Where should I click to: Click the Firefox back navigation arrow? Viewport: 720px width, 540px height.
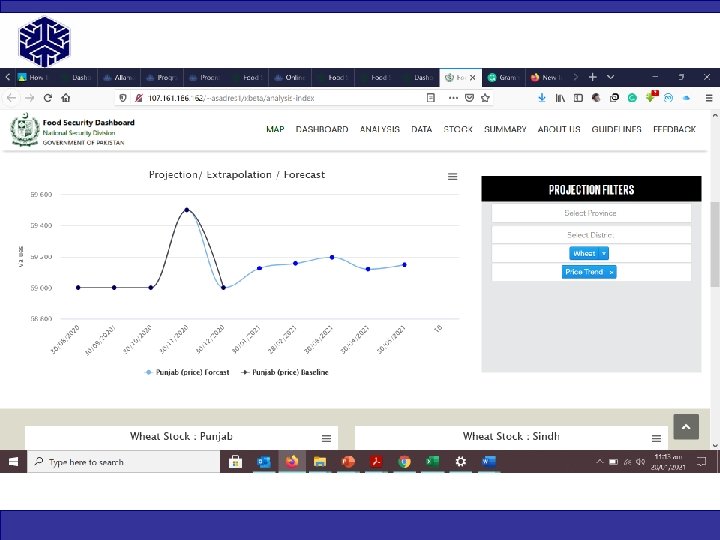point(11,98)
